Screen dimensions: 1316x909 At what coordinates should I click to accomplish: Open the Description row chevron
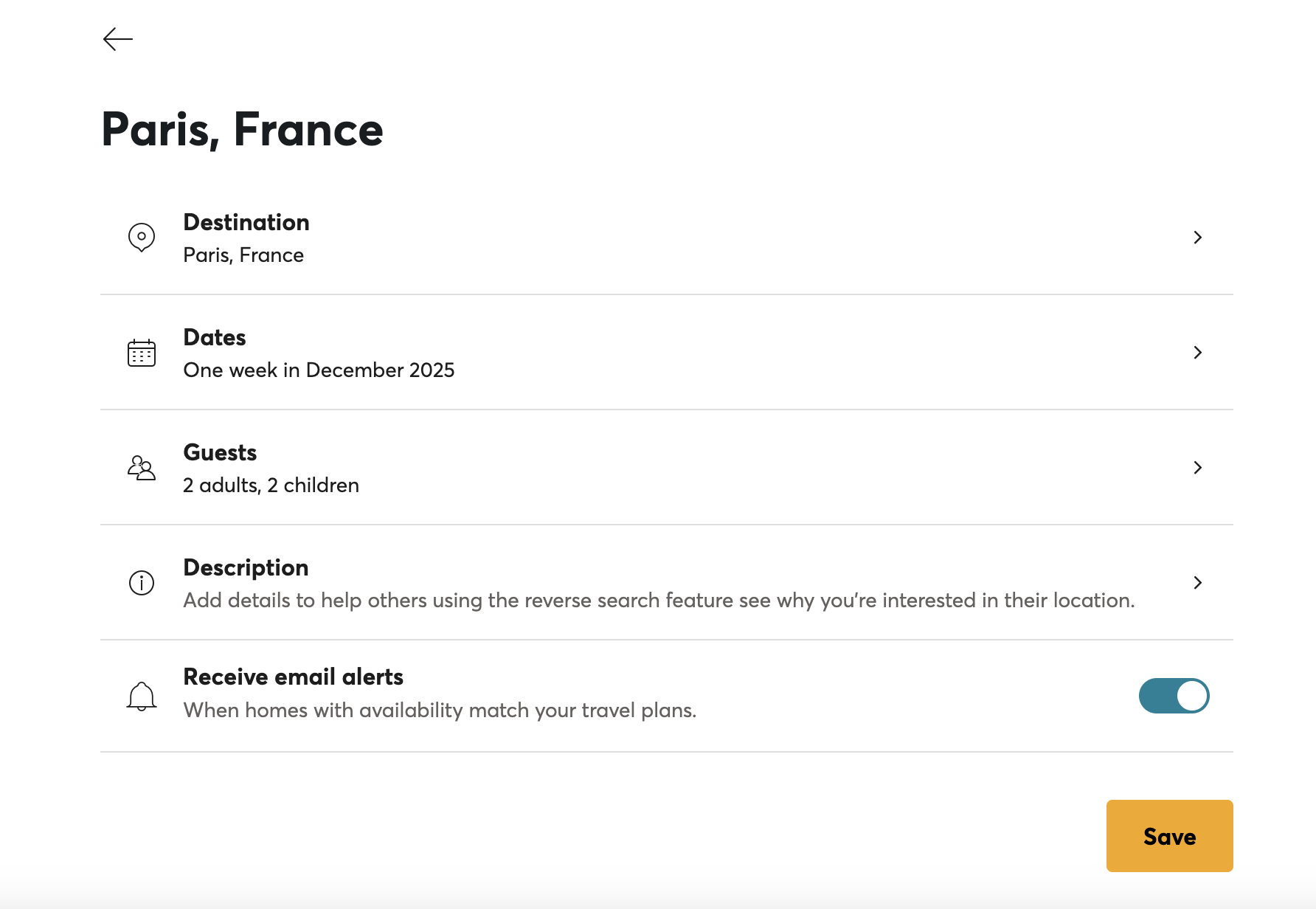(1197, 583)
